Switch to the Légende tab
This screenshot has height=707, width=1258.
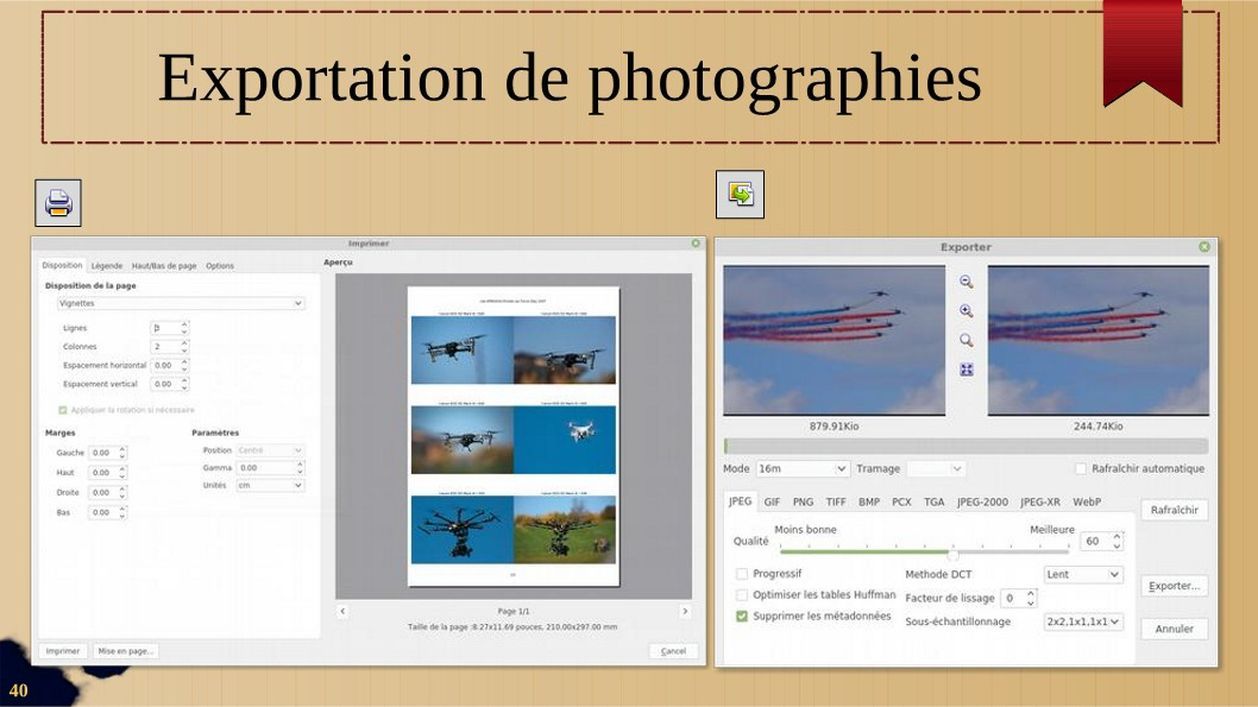point(107,266)
